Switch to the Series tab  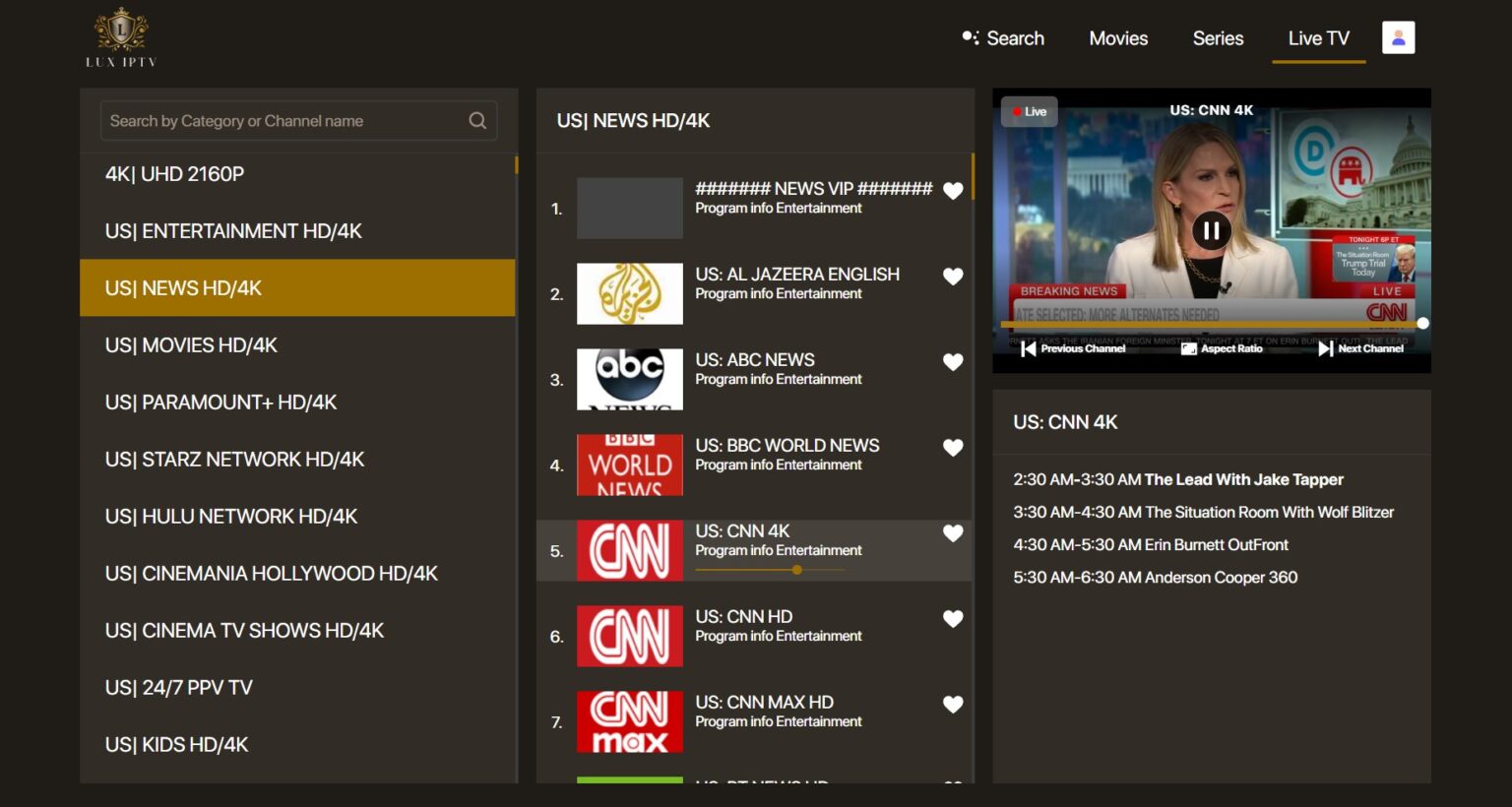click(x=1218, y=38)
